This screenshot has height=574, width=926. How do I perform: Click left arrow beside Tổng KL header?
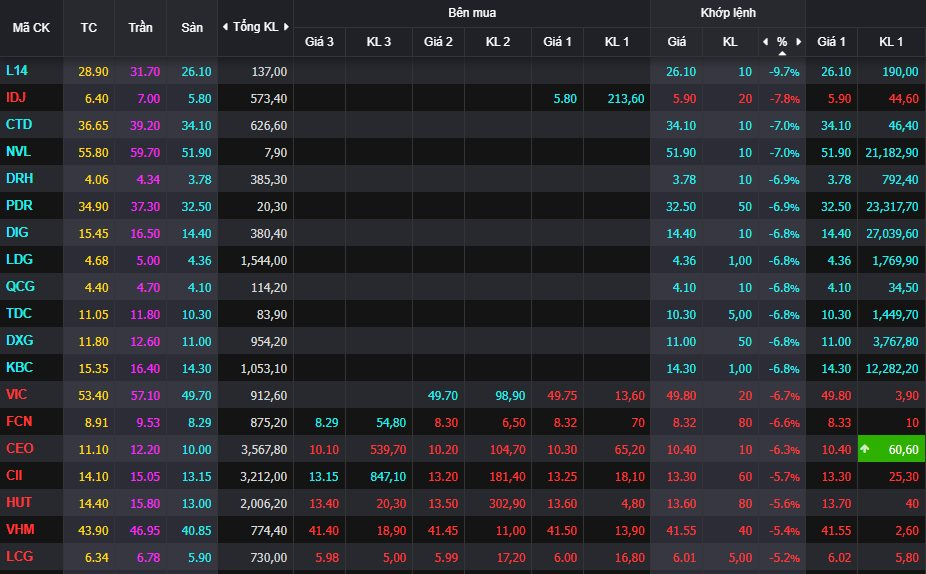pos(225,27)
